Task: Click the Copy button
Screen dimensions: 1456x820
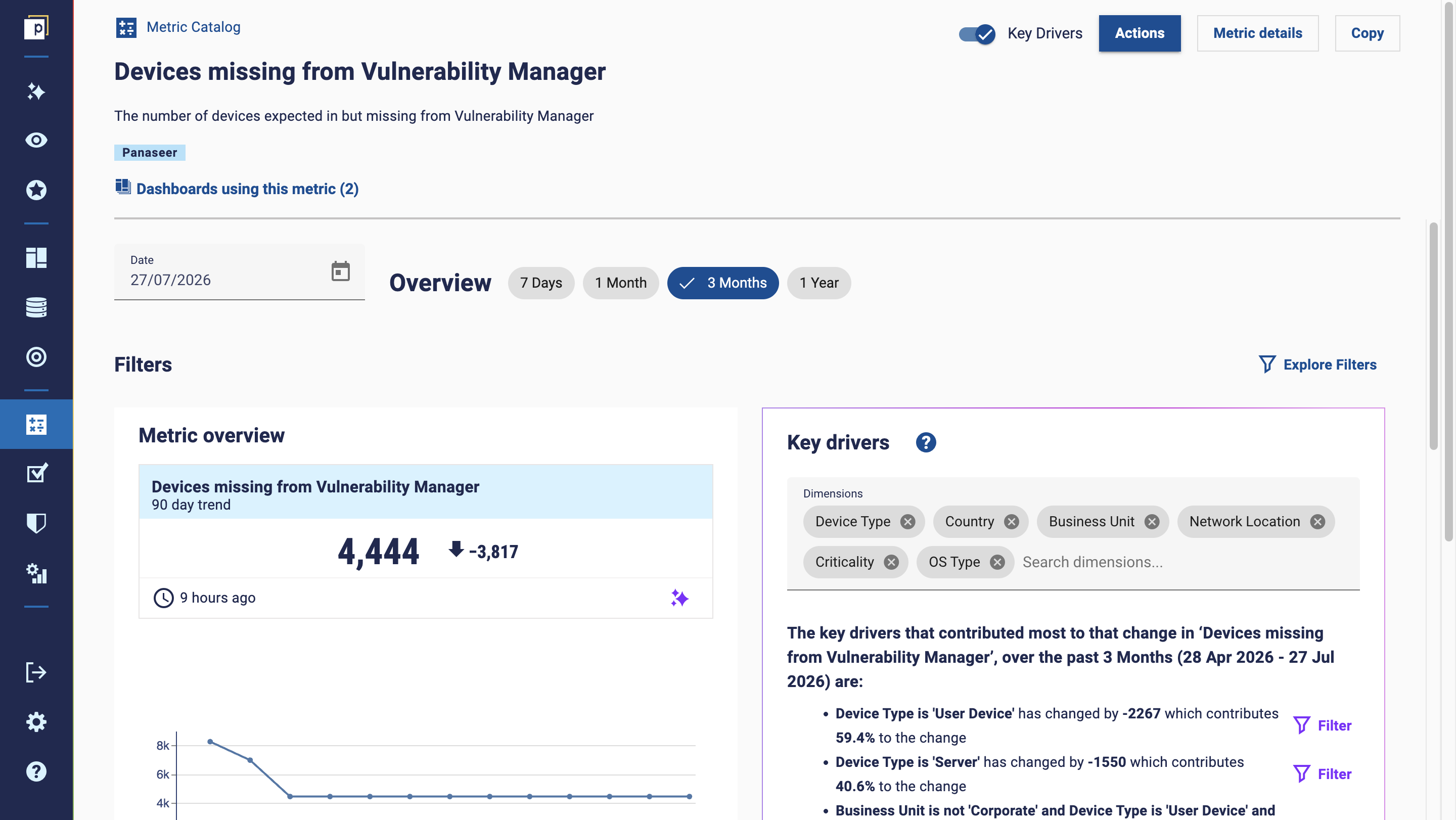Action: [x=1367, y=33]
